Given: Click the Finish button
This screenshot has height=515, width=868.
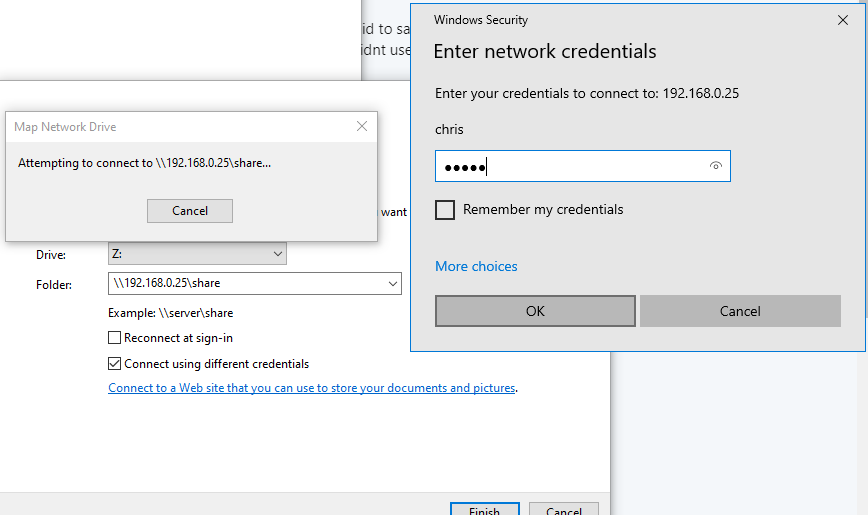Looking at the screenshot, I should [484, 509].
